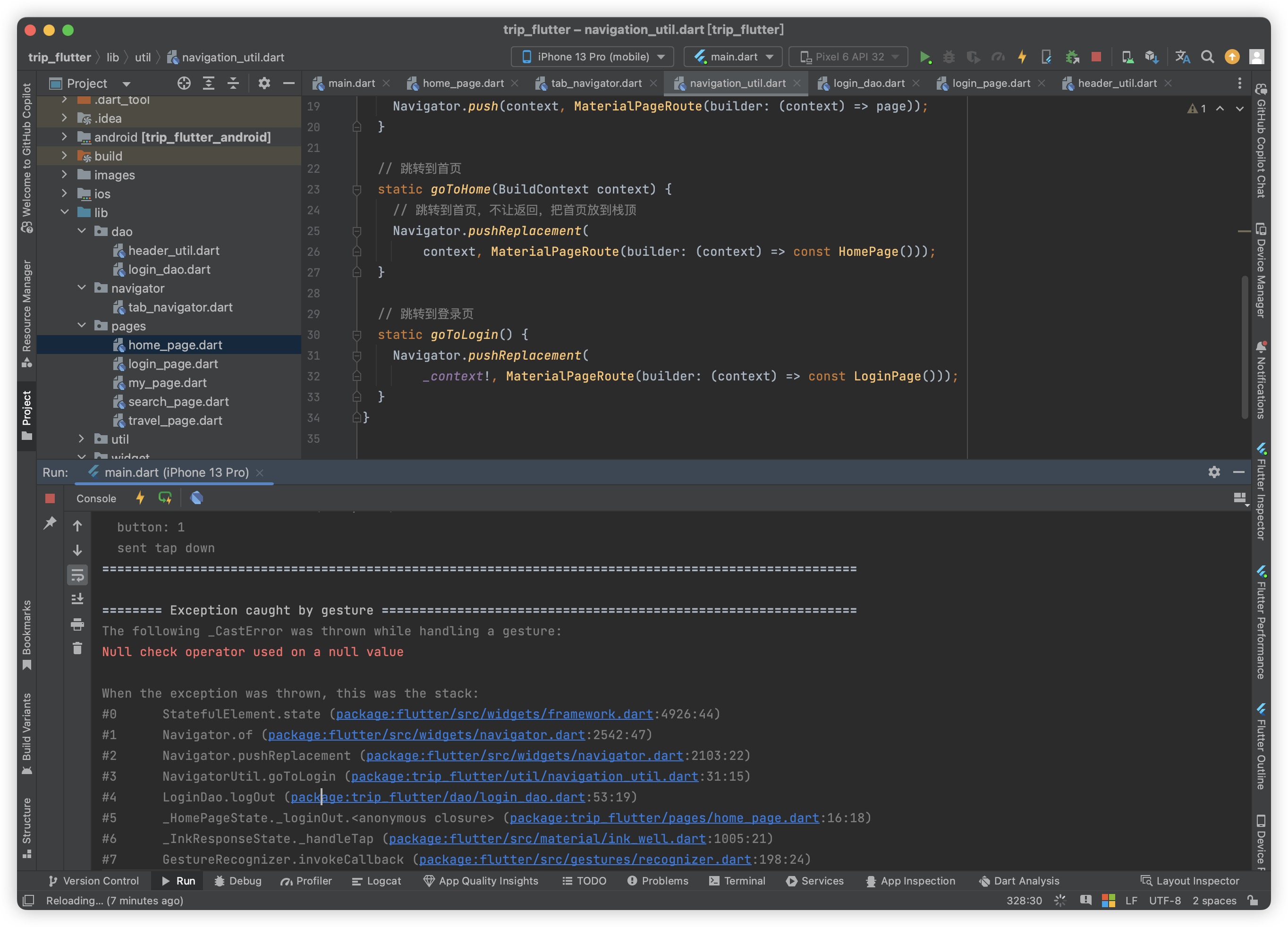Click Hot Restart icon in console toolbar

coord(165,498)
